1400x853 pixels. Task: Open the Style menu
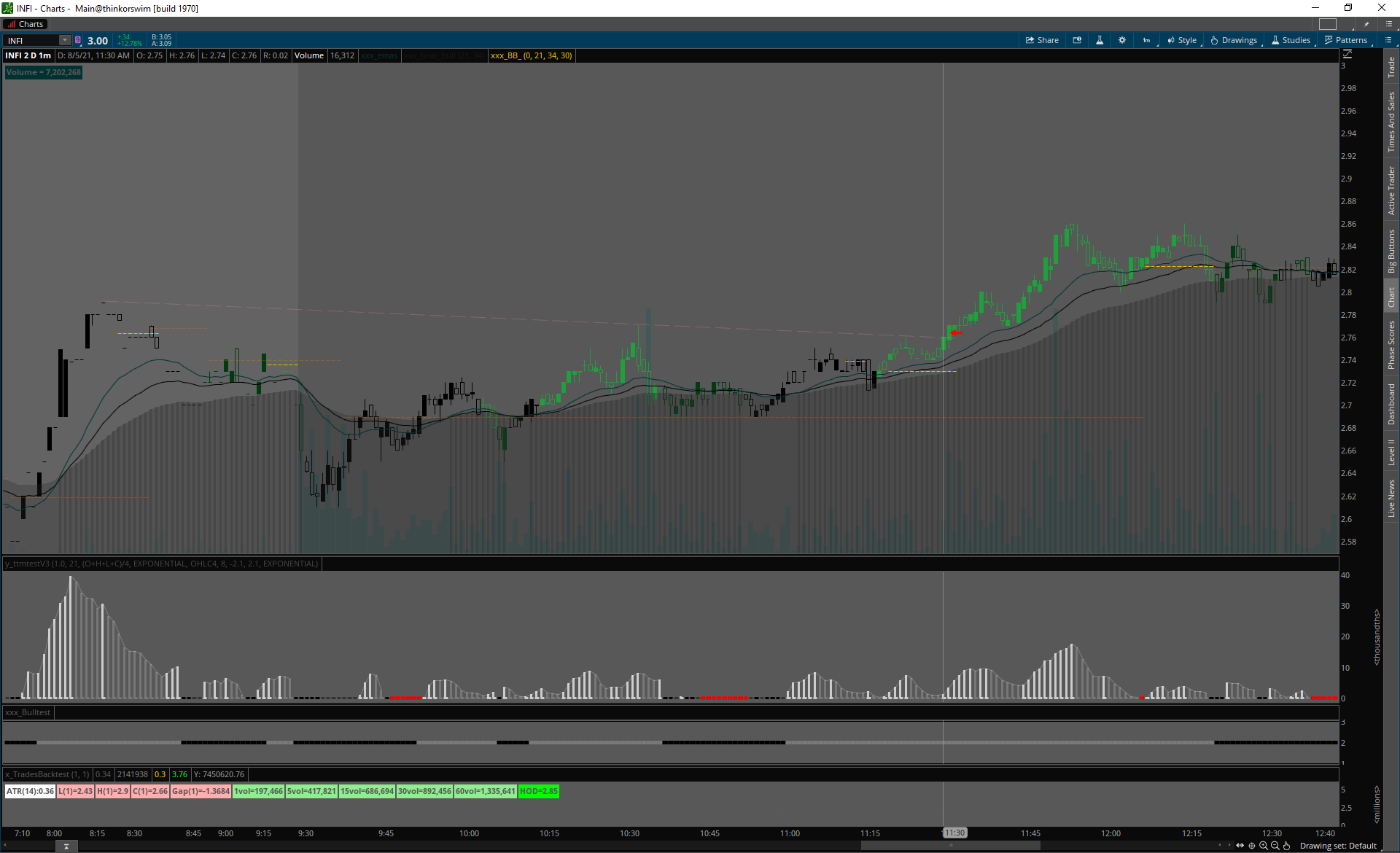pyautogui.click(x=1182, y=40)
